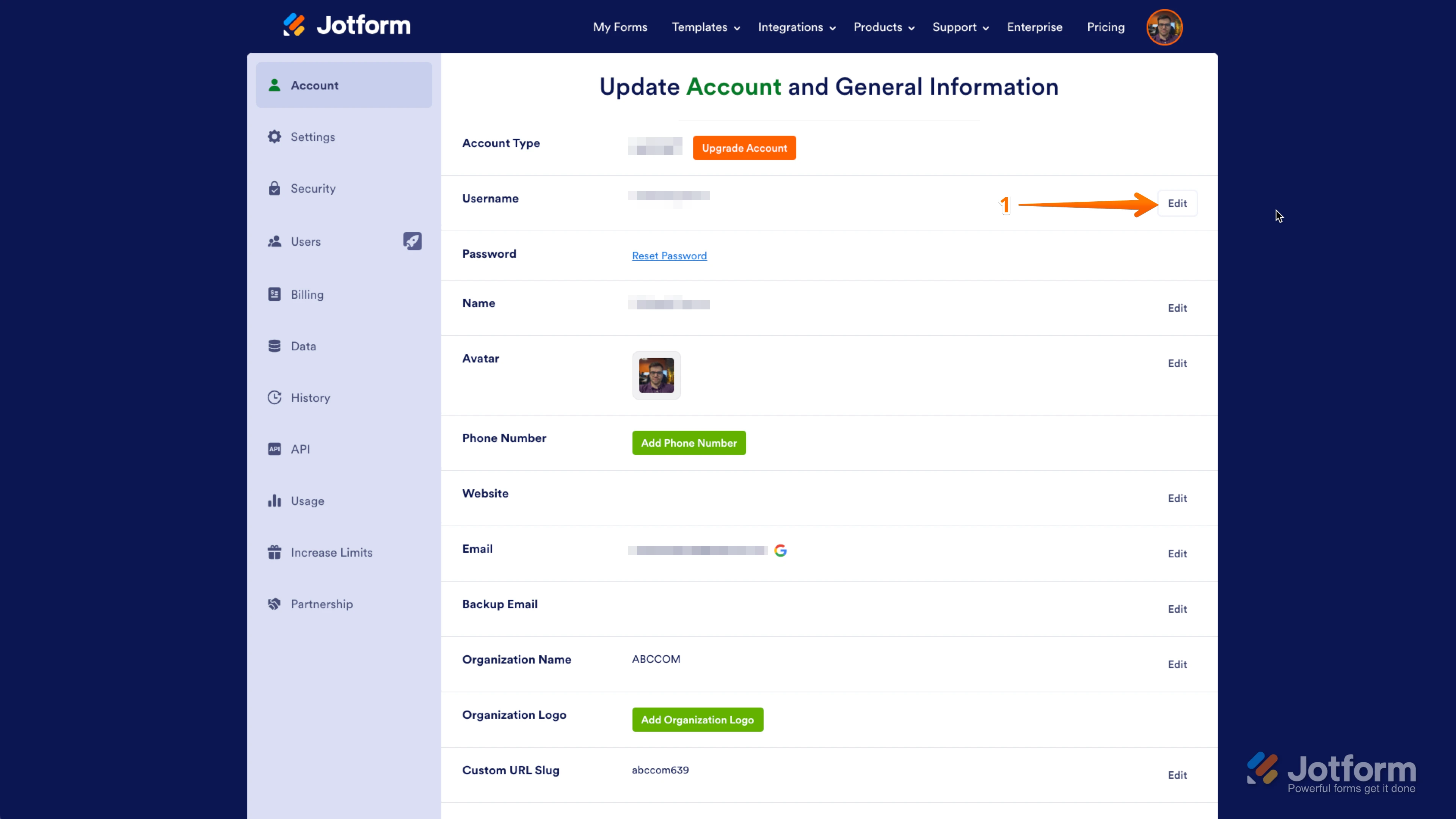The width and height of the screenshot is (1456, 819).
Task: Click the Settings gear icon
Action: coord(275,137)
